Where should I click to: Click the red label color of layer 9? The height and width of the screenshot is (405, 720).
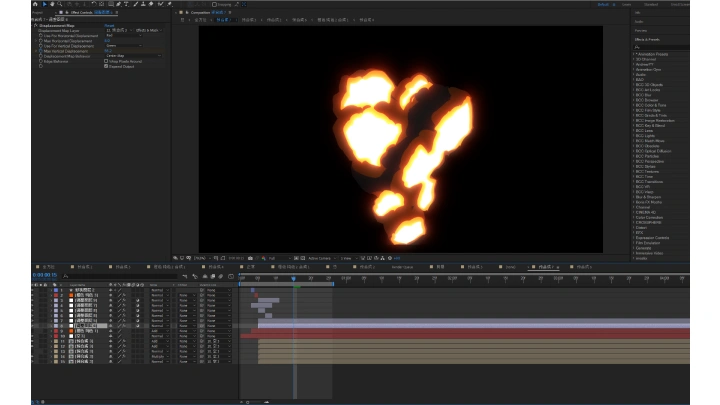click(56, 331)
